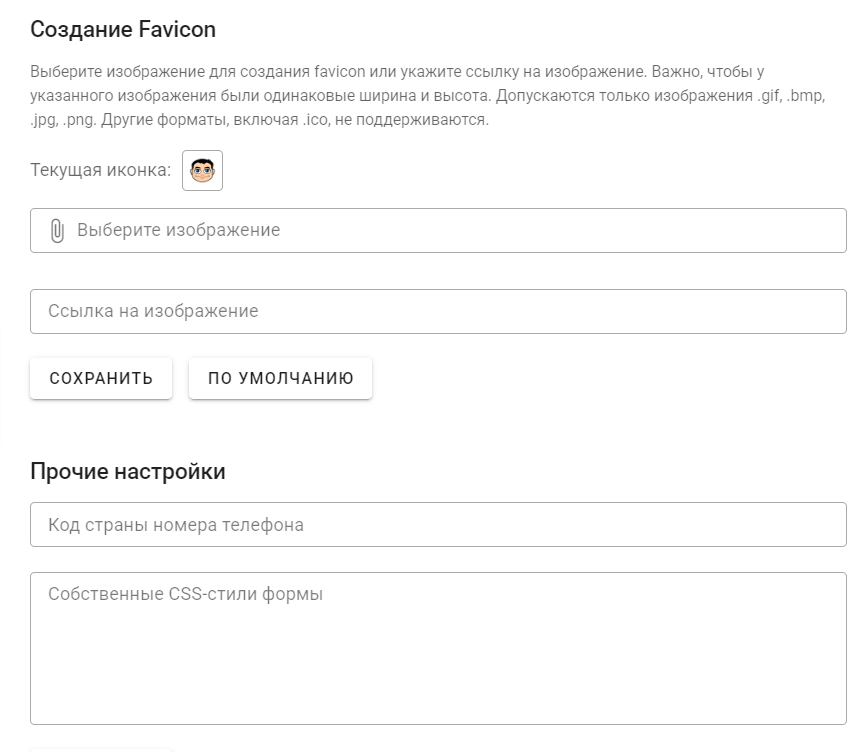Click the 'Текущая иконка:' label
Screen dimensions: 860x752
click(x=101, y=170)
